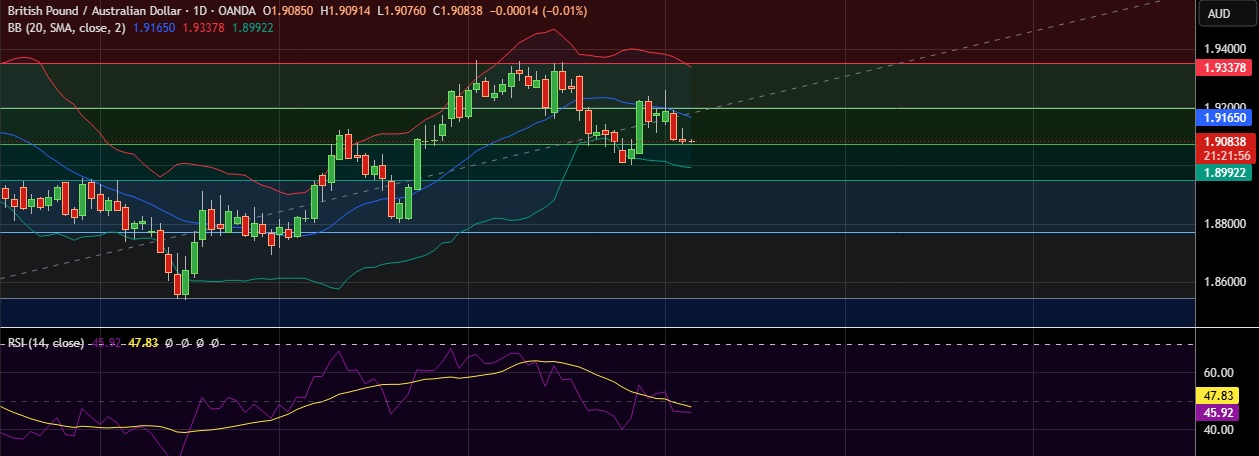Click the O1.90850 open value in header
The image size is (1259, 456).
(288, 10)
